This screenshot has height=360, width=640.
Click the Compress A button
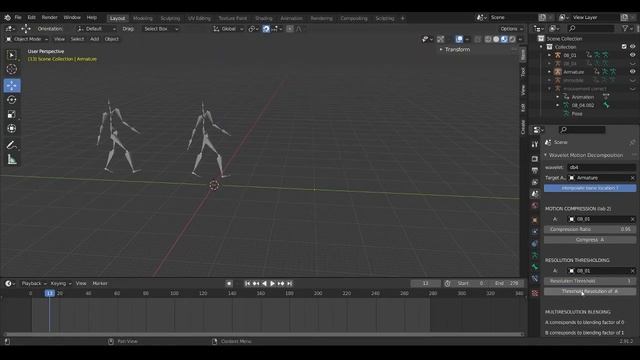(590, 240)
